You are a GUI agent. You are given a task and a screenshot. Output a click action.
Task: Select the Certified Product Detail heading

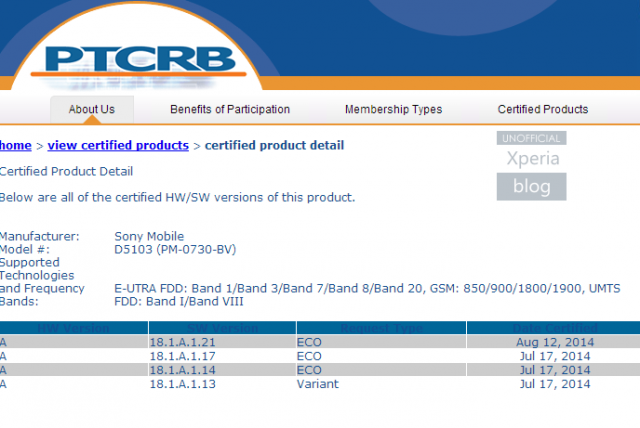click(x=66, y=171)
